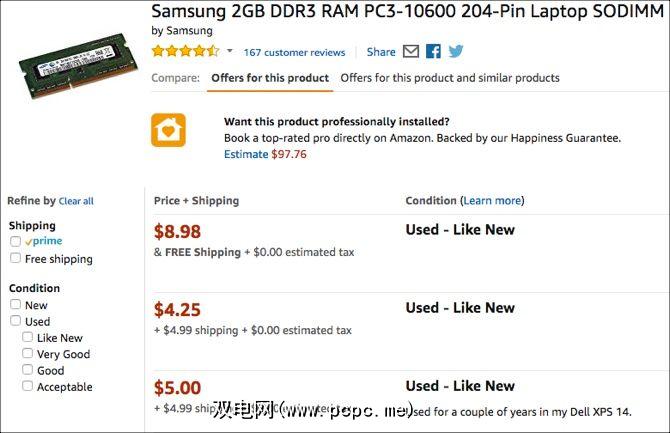Viewport: 670px width, 433px height.
Task: Switch to Offers for this product tab
Action: coord(270,78)
